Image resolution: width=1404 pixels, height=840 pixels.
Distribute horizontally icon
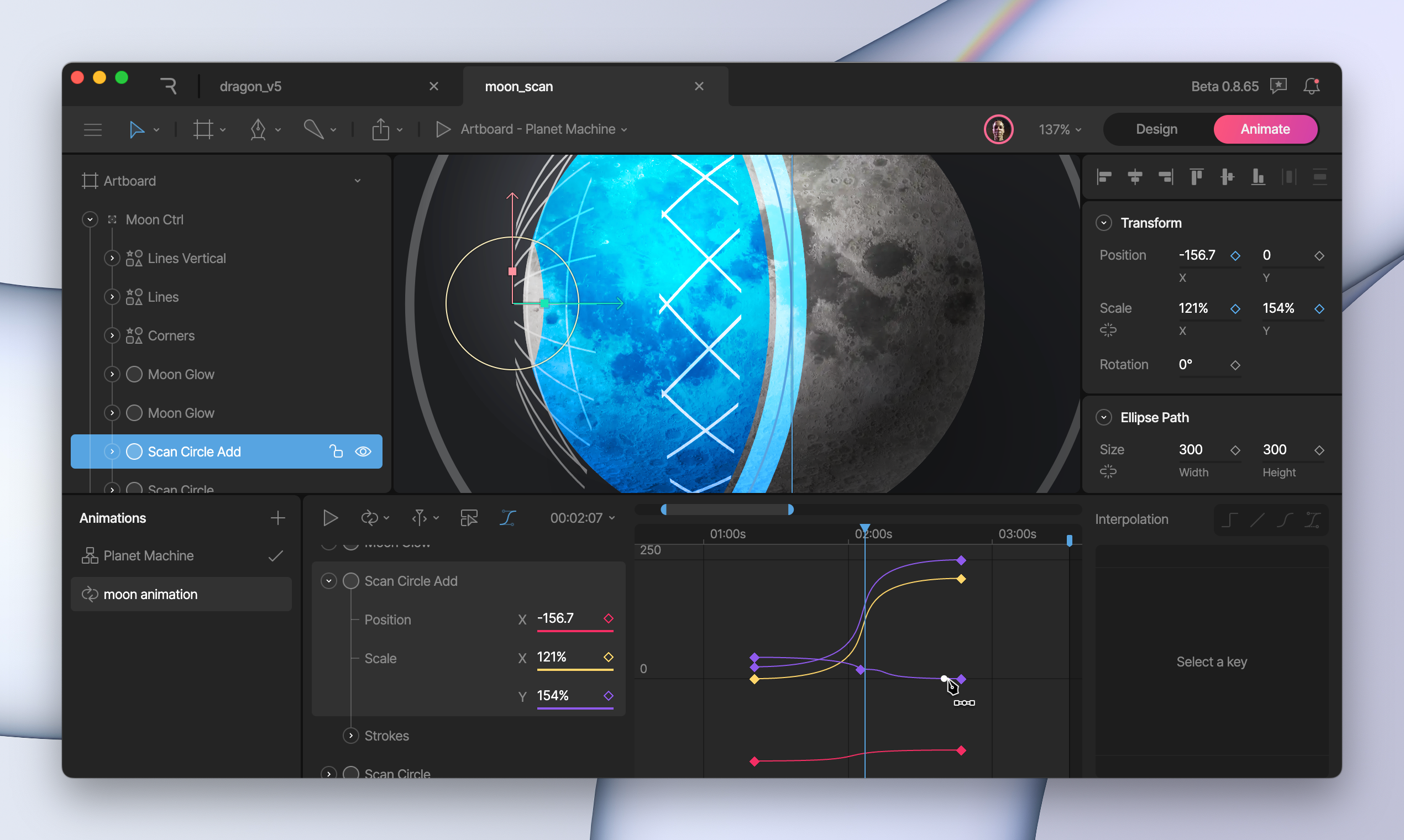(1289, 177)
